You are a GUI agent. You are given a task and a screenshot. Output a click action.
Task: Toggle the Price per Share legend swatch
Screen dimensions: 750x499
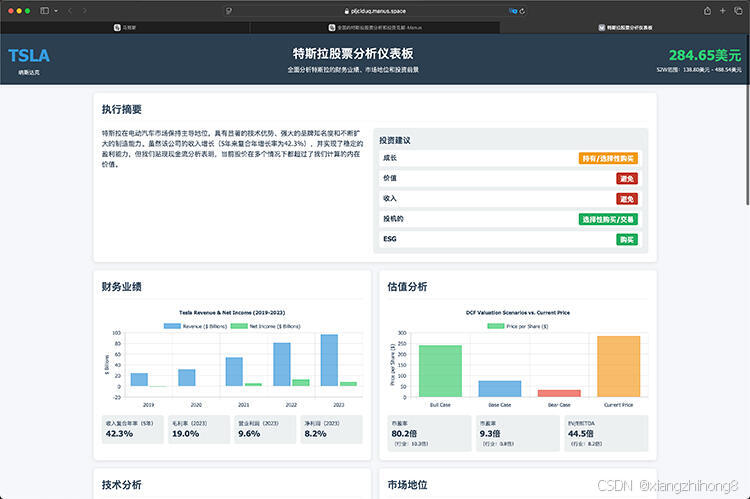pyautogui.click(x=496, y=326)
